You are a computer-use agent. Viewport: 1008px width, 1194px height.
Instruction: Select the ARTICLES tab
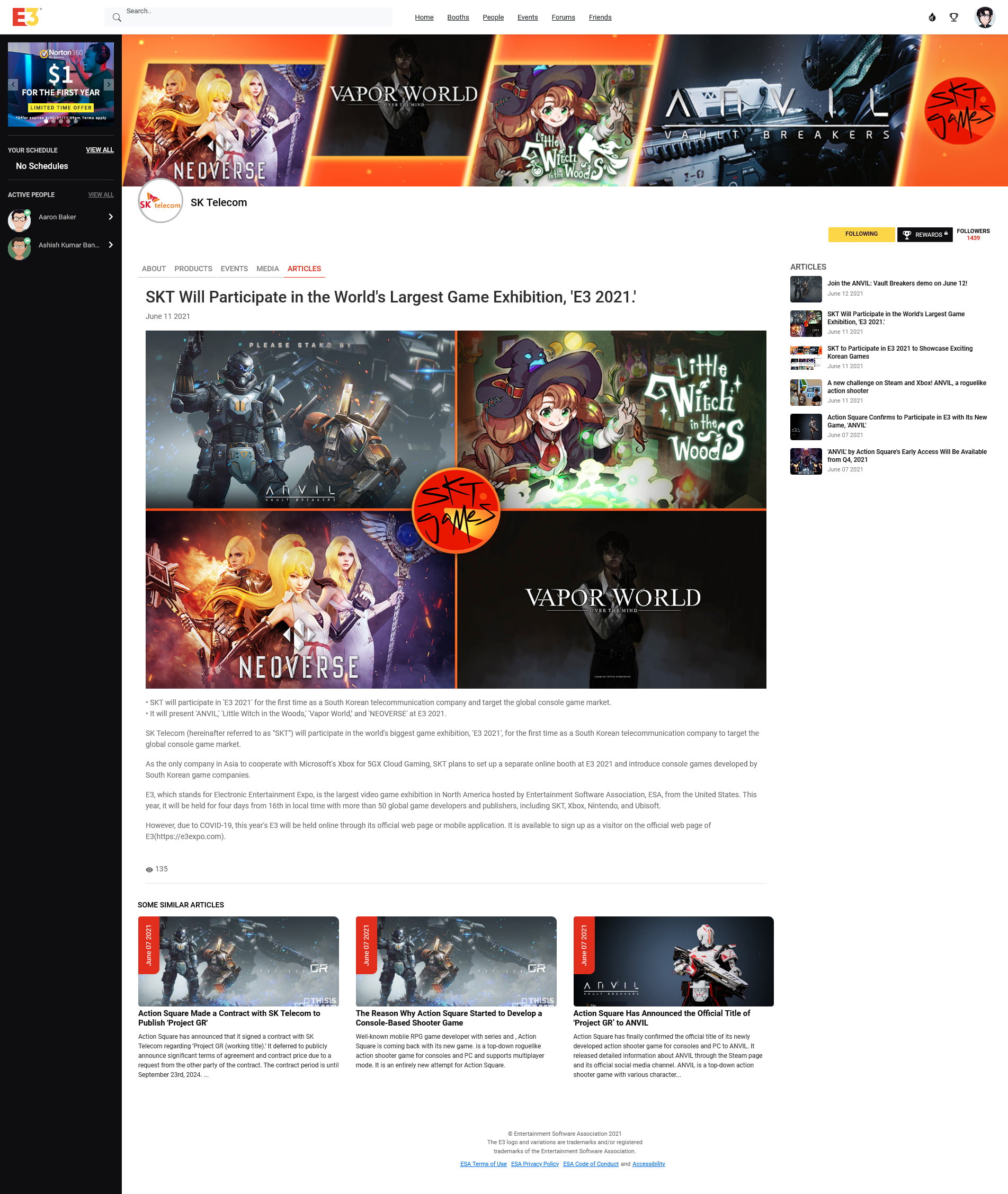tap(304, 269)
